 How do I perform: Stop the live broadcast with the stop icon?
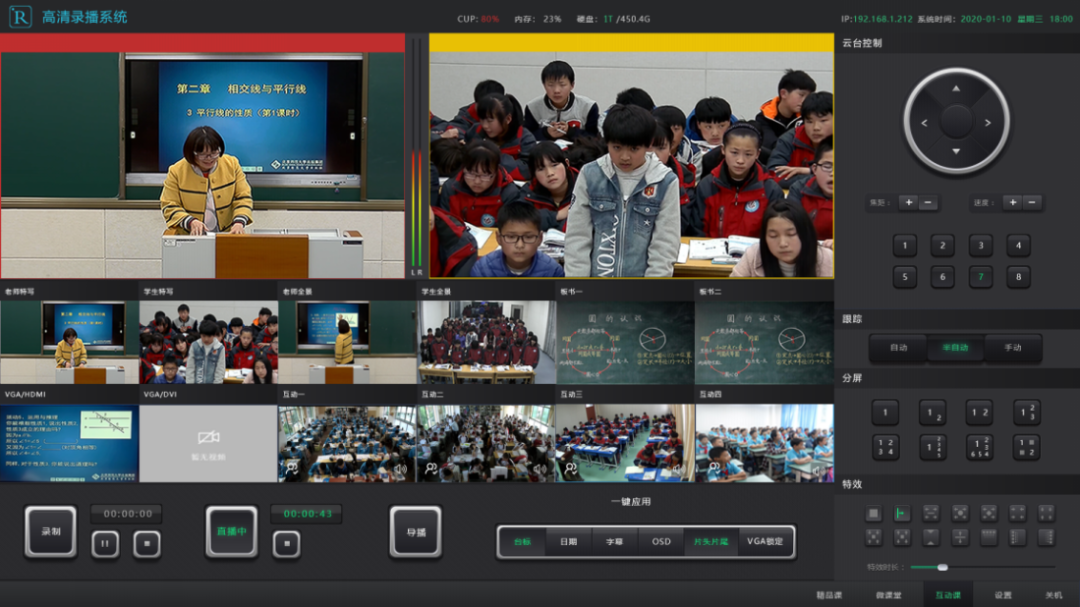[286, 544]
